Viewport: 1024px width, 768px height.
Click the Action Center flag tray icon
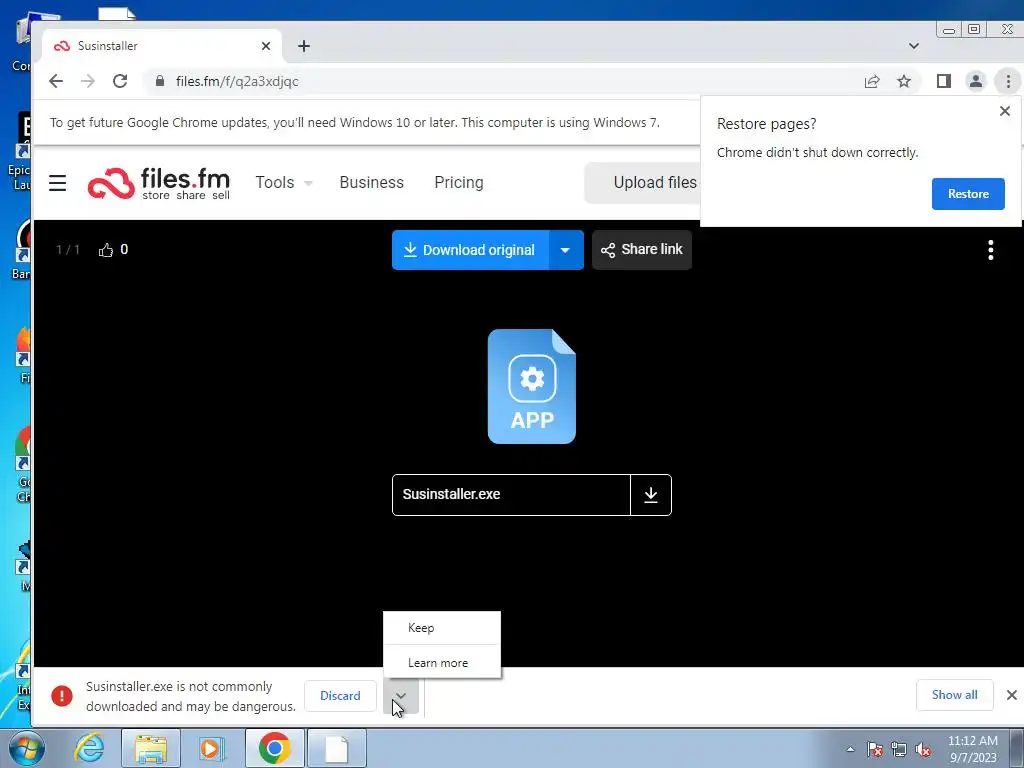[x=875, y=749]
